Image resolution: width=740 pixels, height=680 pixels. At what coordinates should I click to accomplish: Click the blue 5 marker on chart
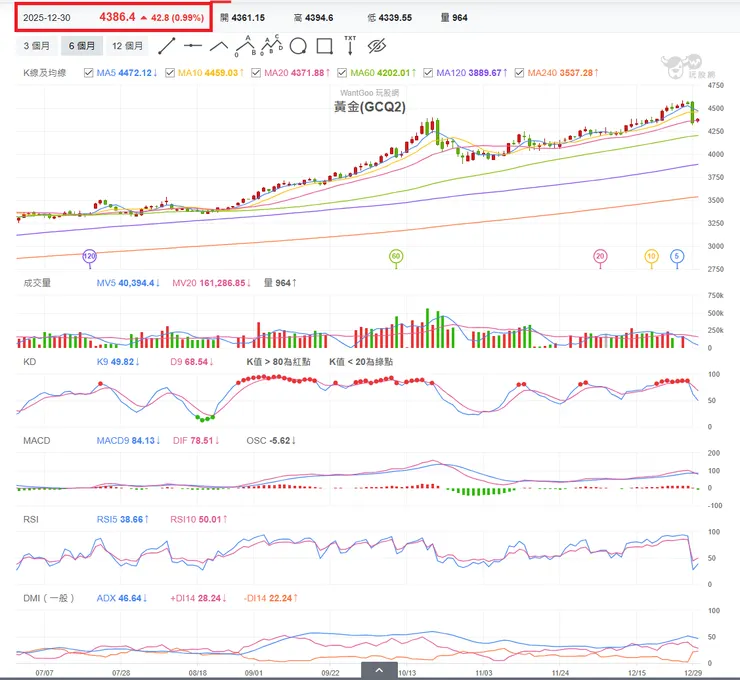coord(677,256)
